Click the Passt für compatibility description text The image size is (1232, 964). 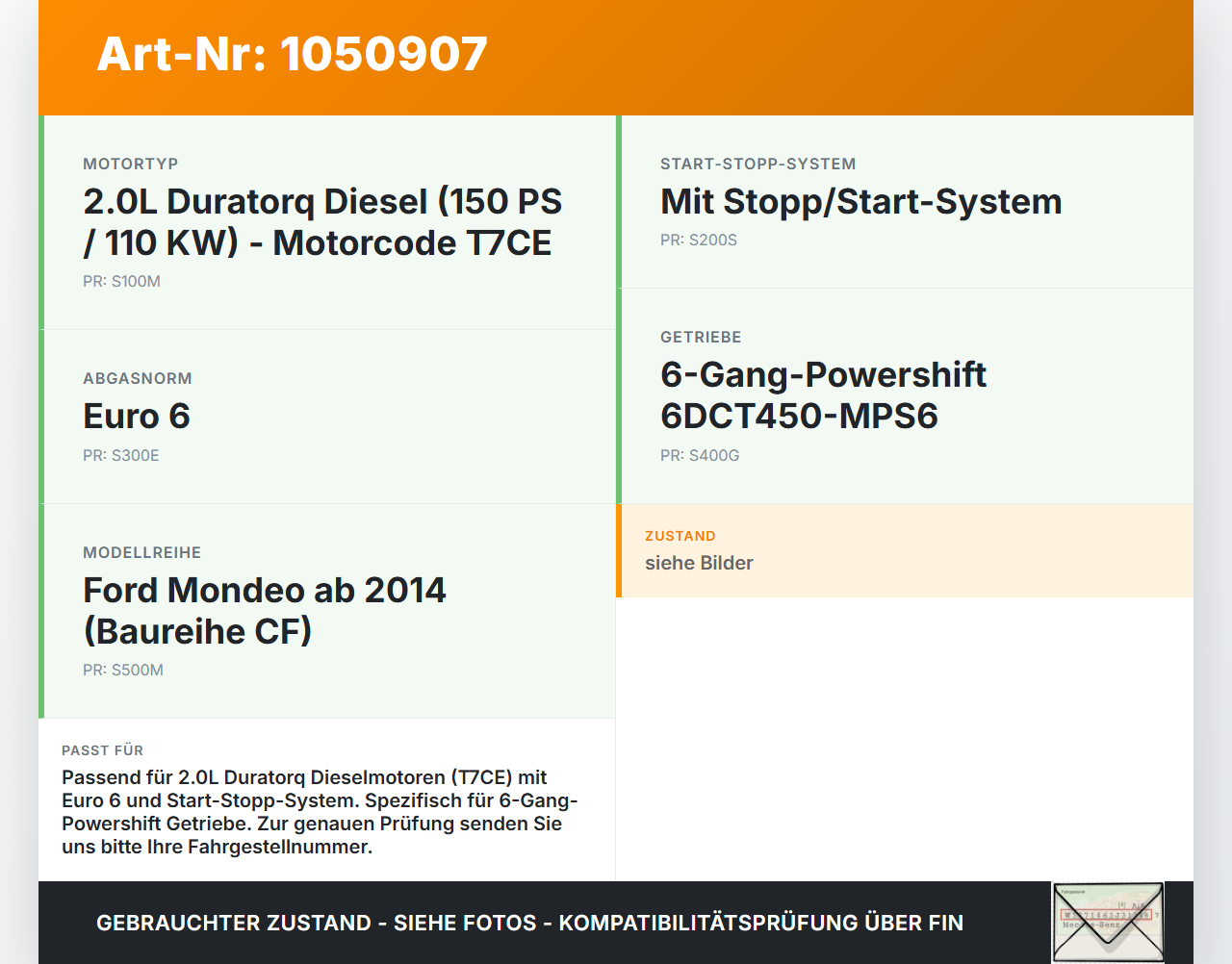[321, 812]
